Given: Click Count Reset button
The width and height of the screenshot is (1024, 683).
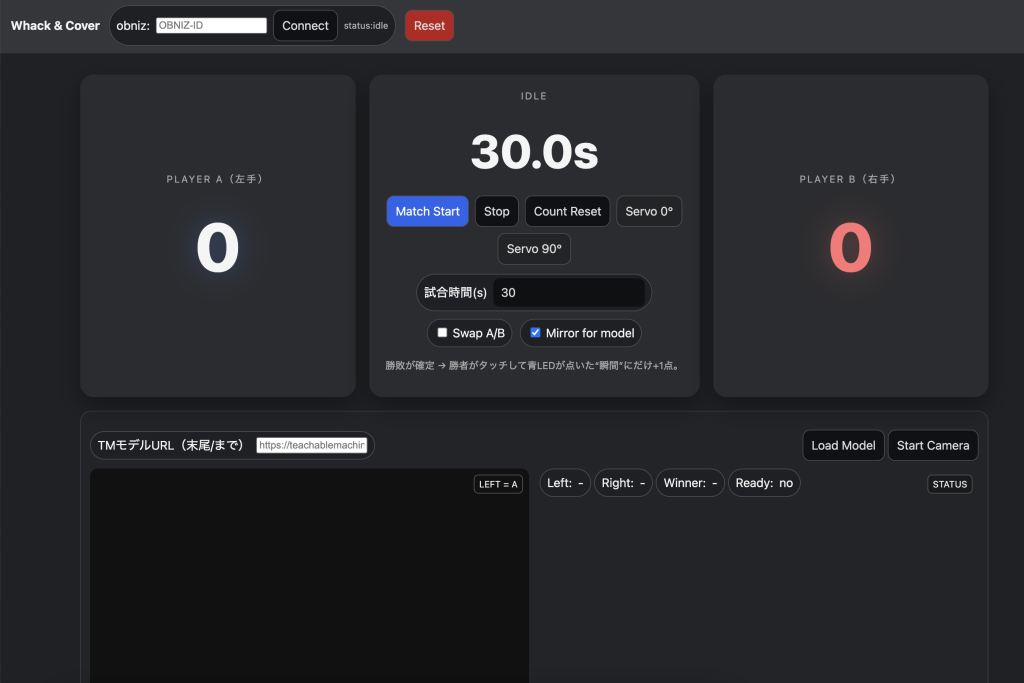Looking at the screenshot, I should click(x=567, y=211).
